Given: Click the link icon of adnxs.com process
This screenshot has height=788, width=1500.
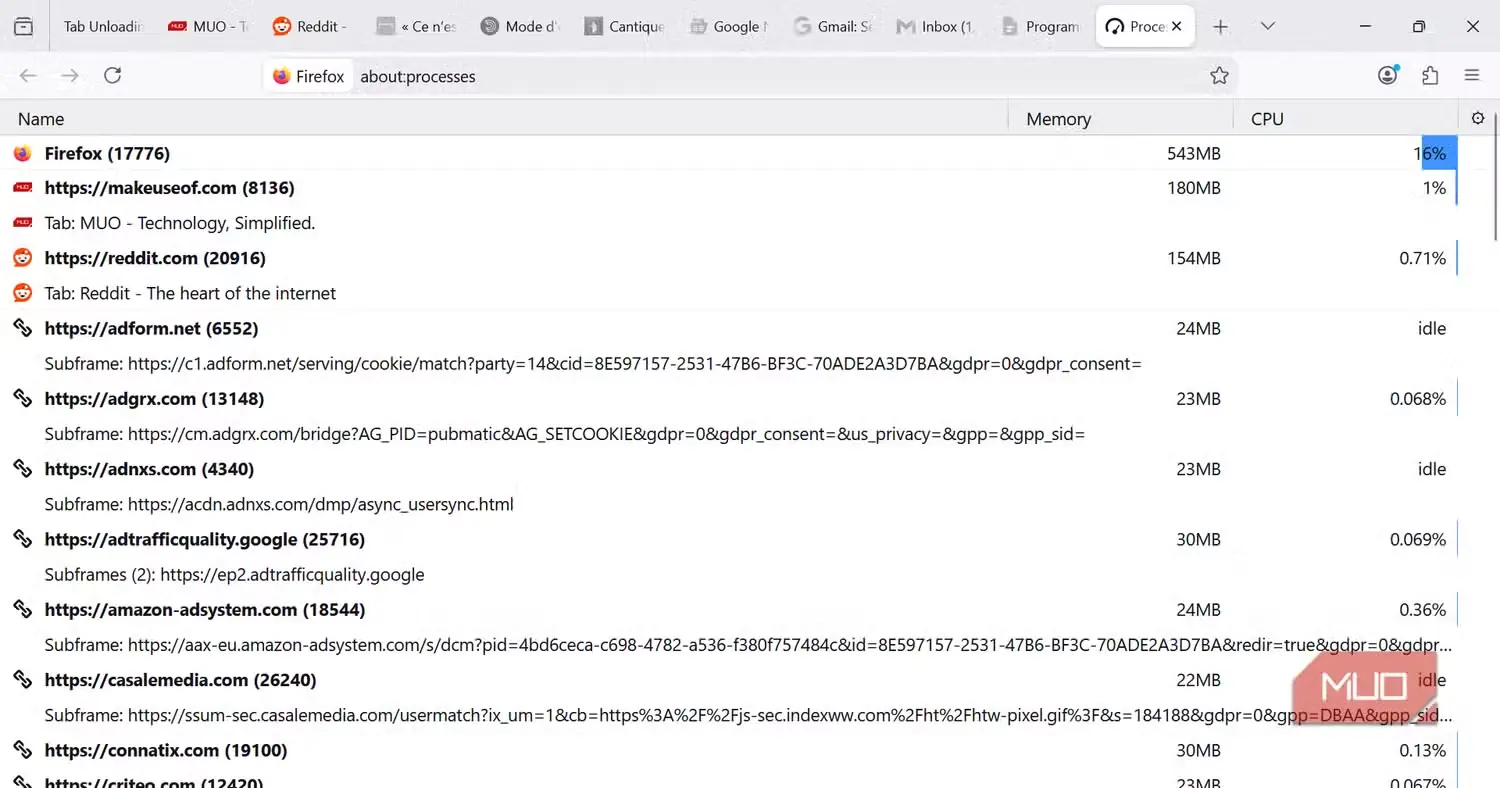Looking at the screenshot, I should [22, 469].
